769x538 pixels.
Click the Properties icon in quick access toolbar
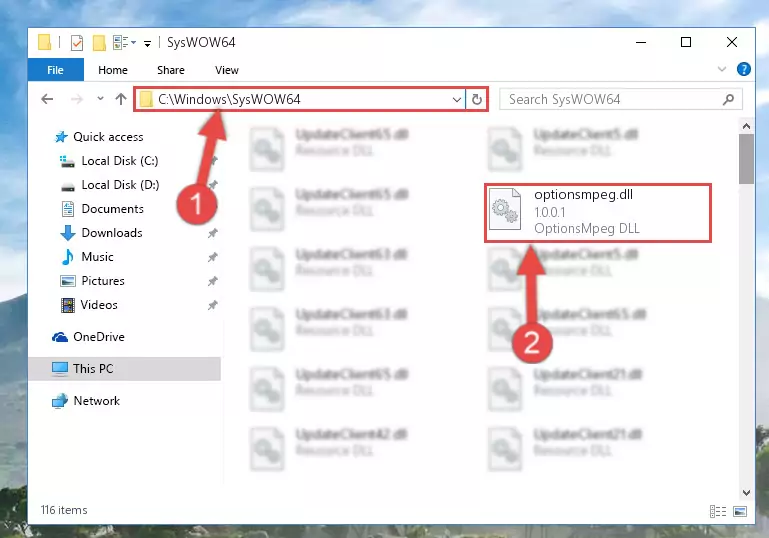coord(77,43)
